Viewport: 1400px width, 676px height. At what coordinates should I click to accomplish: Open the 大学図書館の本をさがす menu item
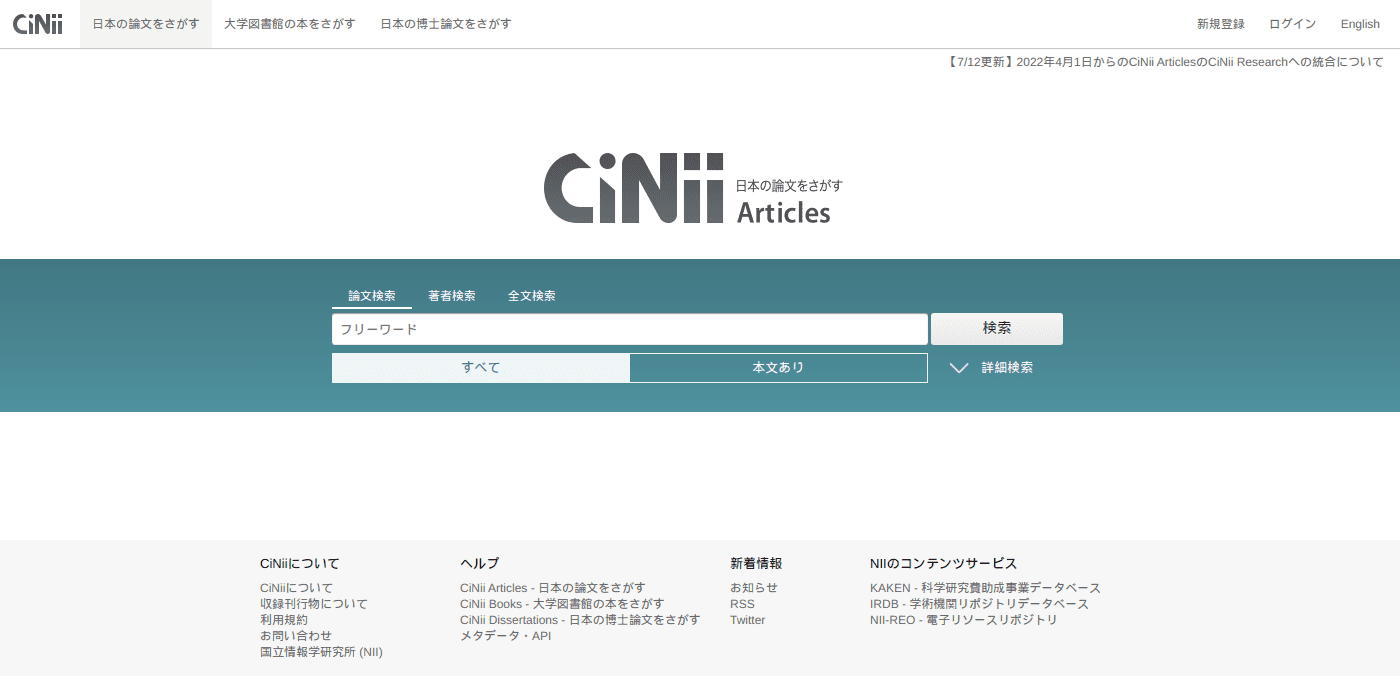point(289,23)
